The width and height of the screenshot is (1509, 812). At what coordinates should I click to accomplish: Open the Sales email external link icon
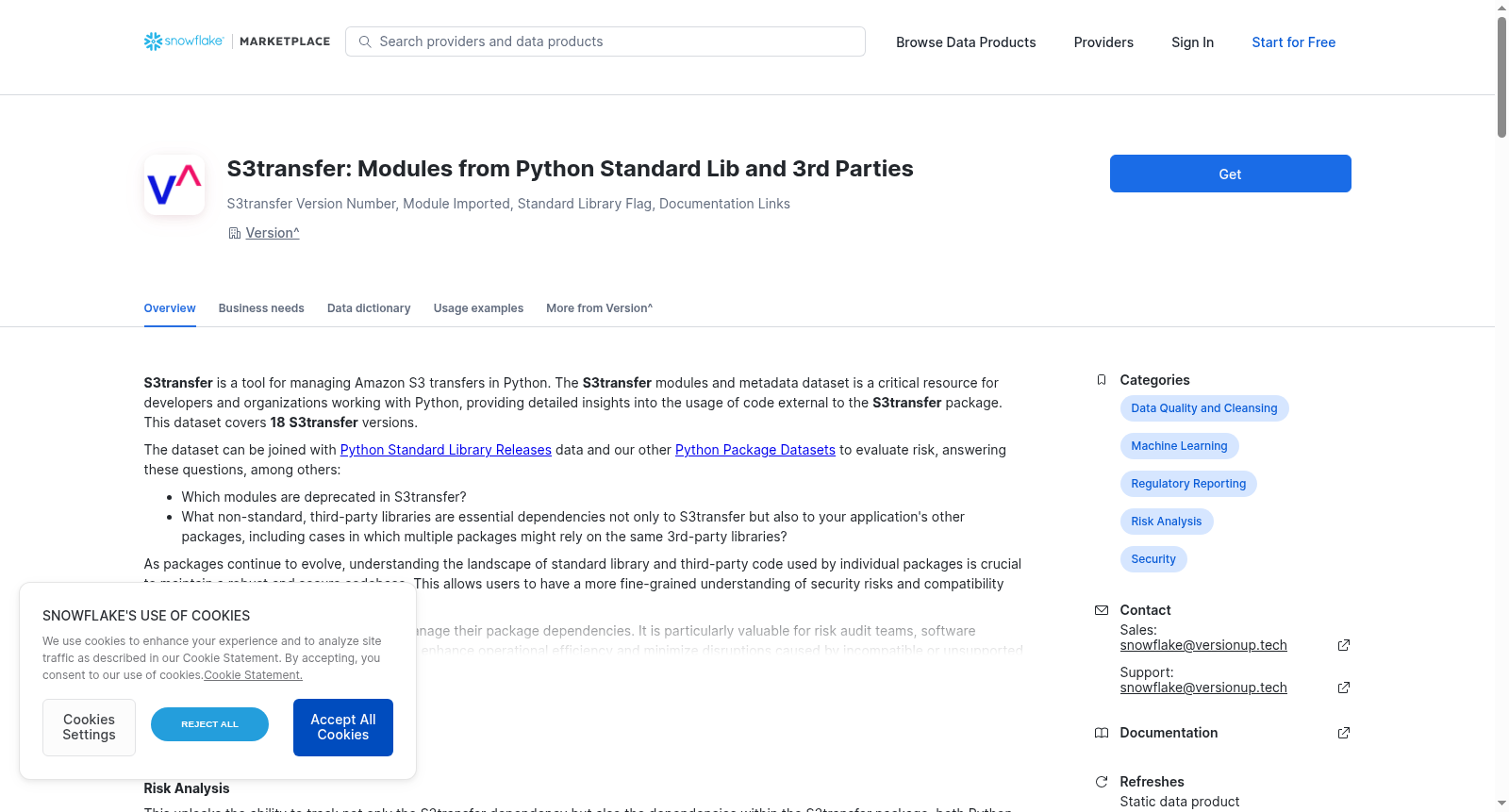(x=1344, y=645)
